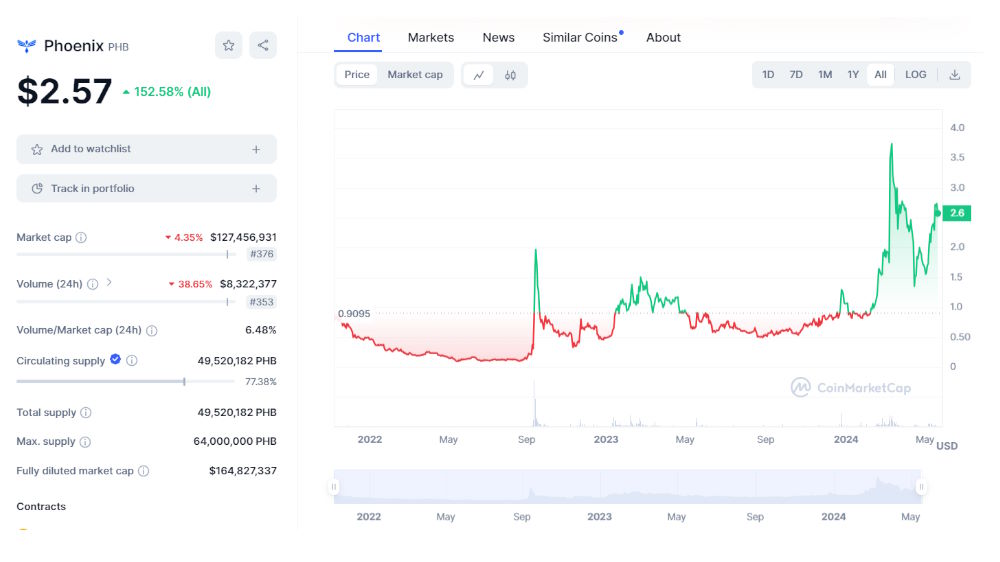This screenshot has height=562, width=1000.
Task: Open the About tab
Action: [663, 38]
